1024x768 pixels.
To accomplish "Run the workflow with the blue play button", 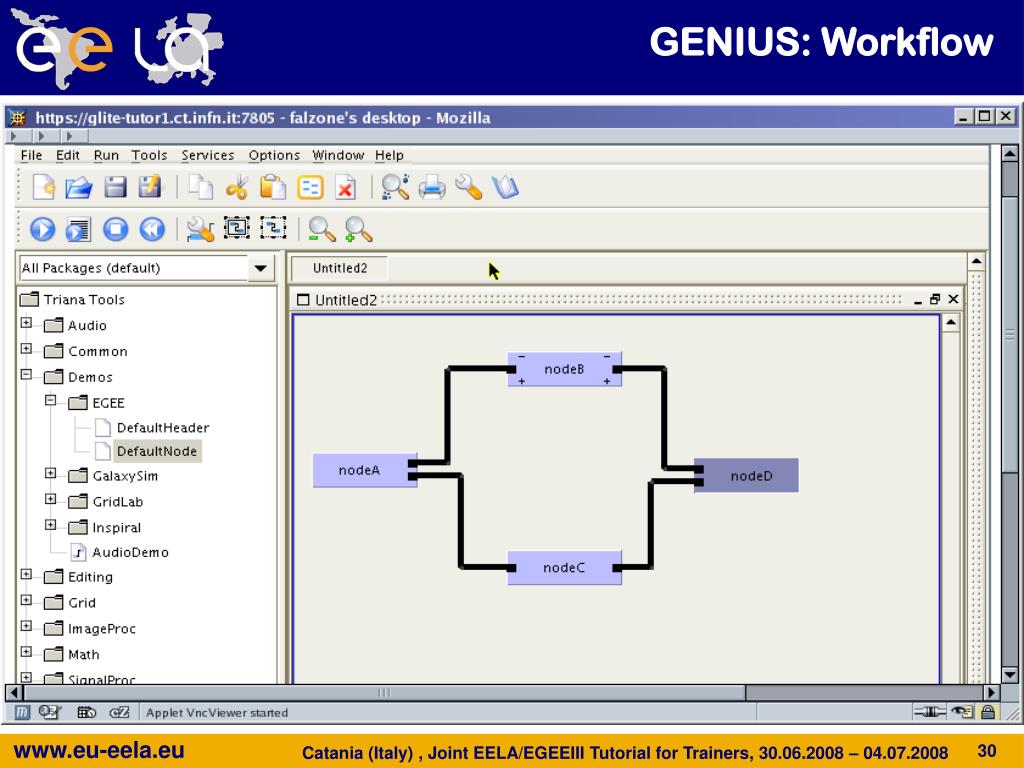I will tap(42, 229).
